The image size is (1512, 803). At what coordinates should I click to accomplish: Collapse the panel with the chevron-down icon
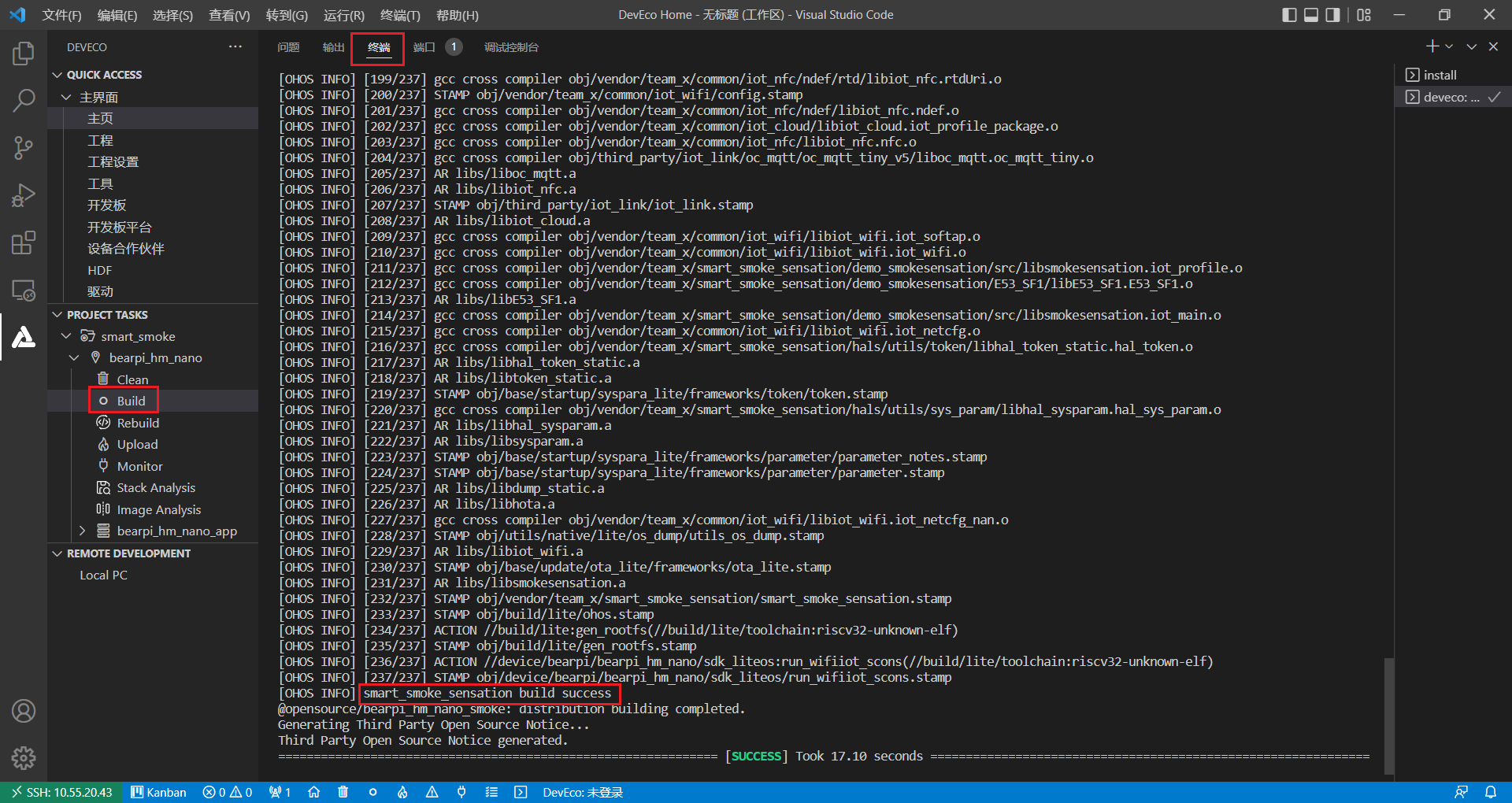pyautogui.click(x=1471, y=46)
